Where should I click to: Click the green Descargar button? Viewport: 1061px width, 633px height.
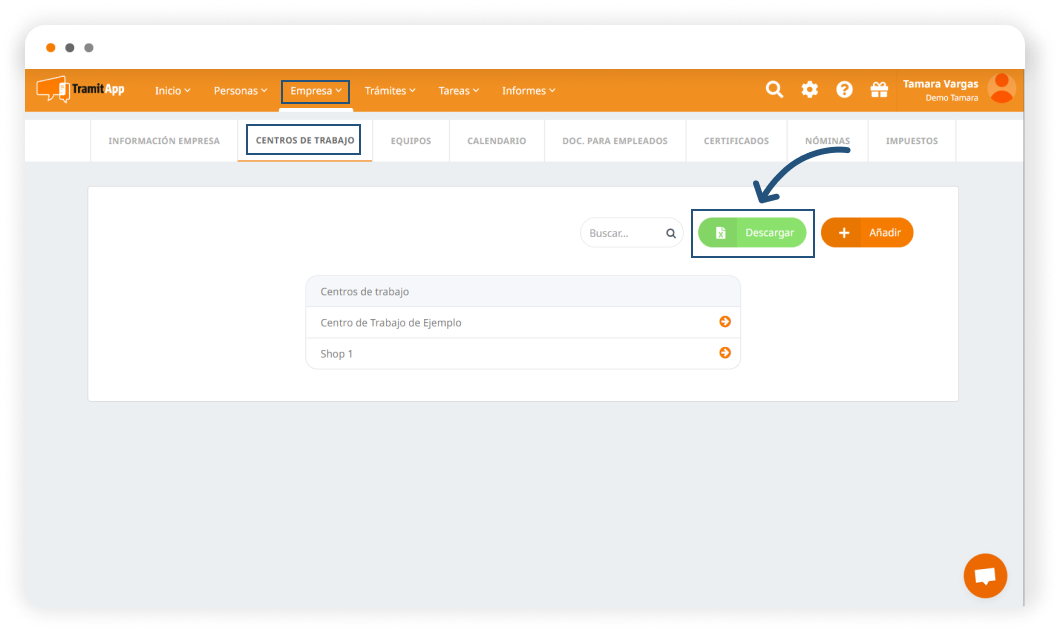tap(752, 233)
